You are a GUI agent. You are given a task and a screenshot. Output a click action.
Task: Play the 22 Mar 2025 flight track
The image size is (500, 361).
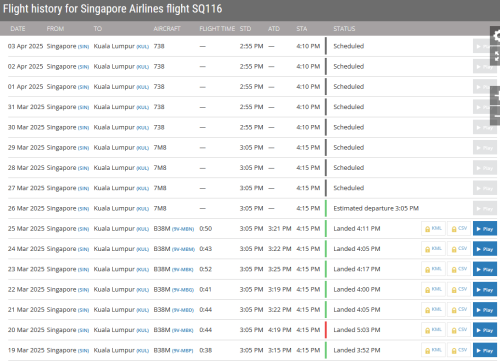(485, 290)
